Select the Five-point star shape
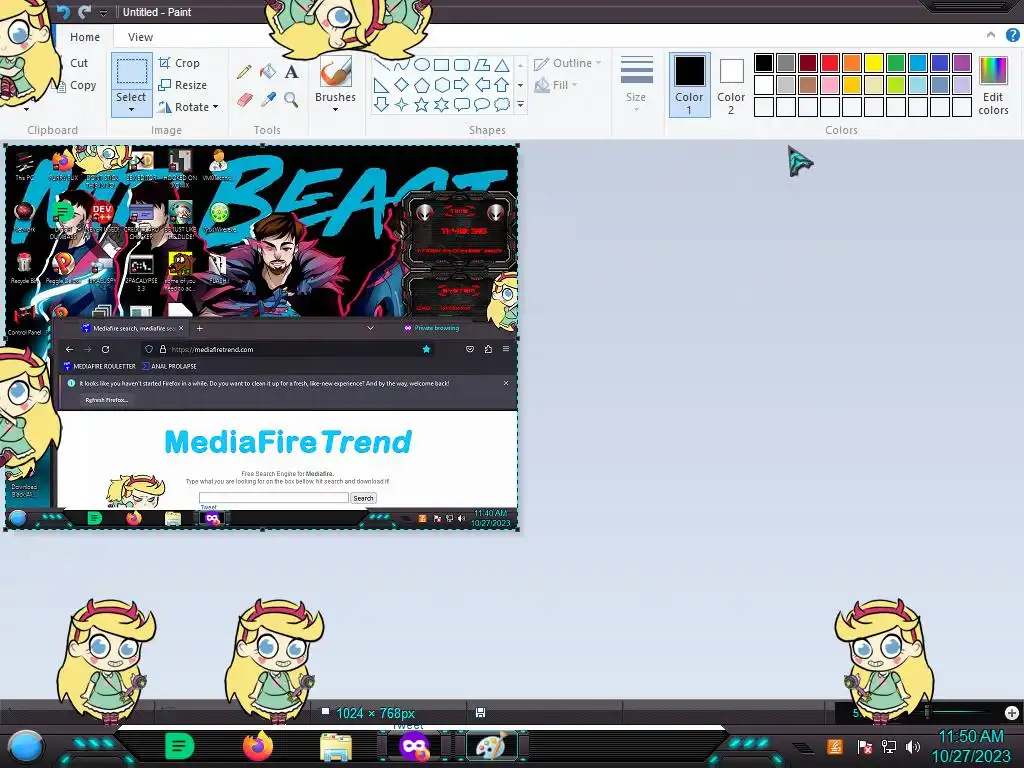The image size is (1024, 768). [421, 104]
